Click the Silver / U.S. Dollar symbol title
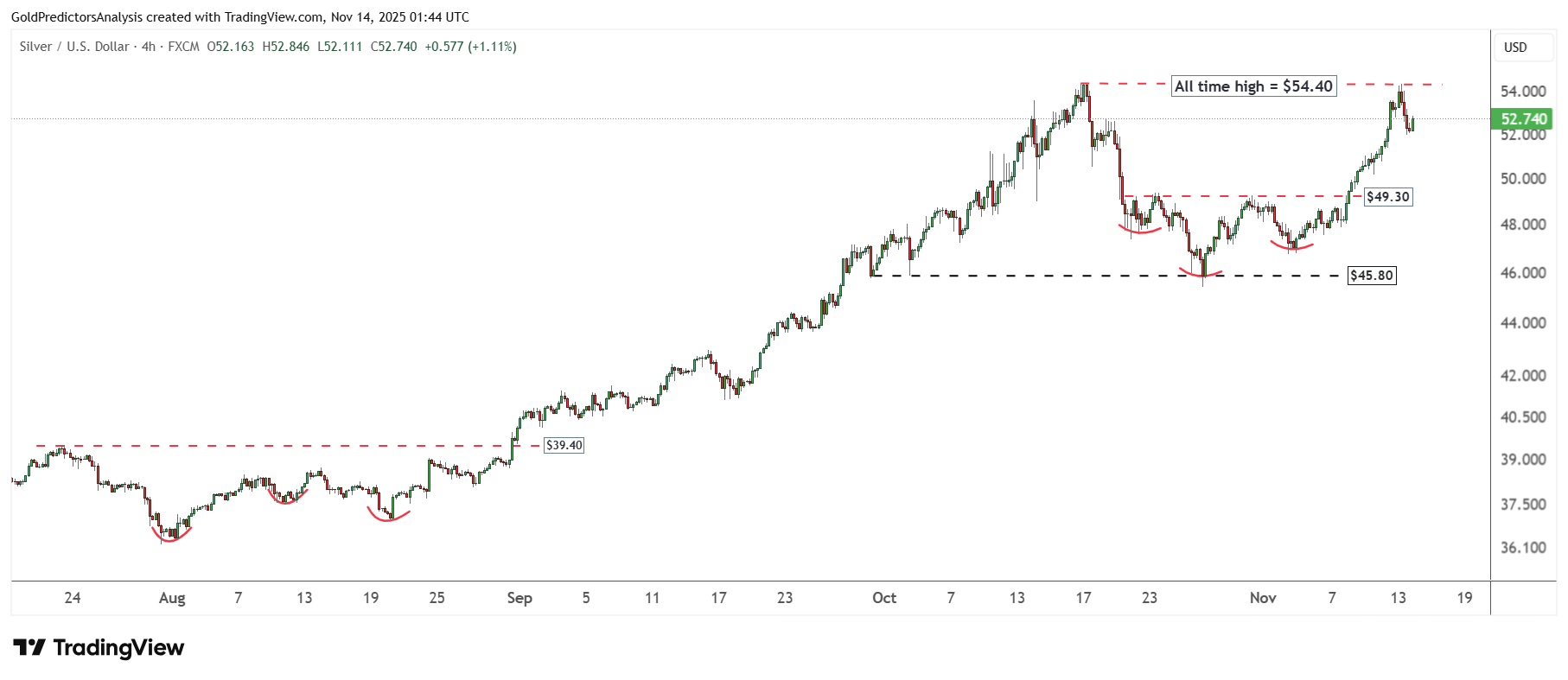Image resolution: width=1568 pixels, height=680 pixels. [74, 47]
